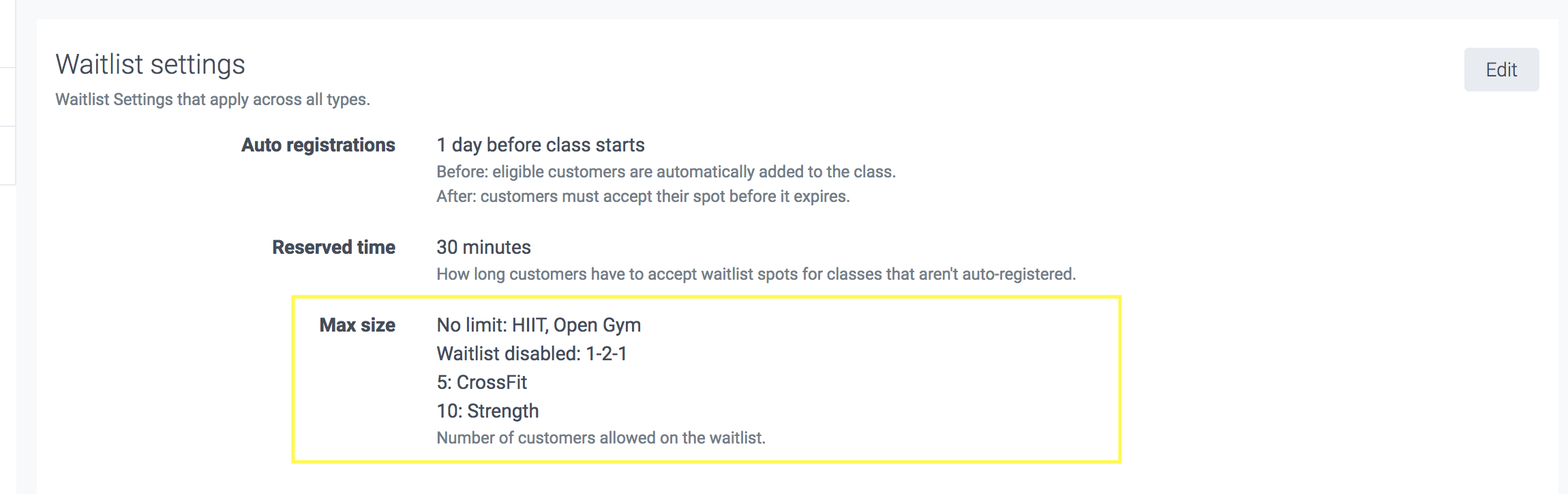1568x494 pixels.
Task: Click the Open Gym class type text
Action: click(x=597, y=325)
